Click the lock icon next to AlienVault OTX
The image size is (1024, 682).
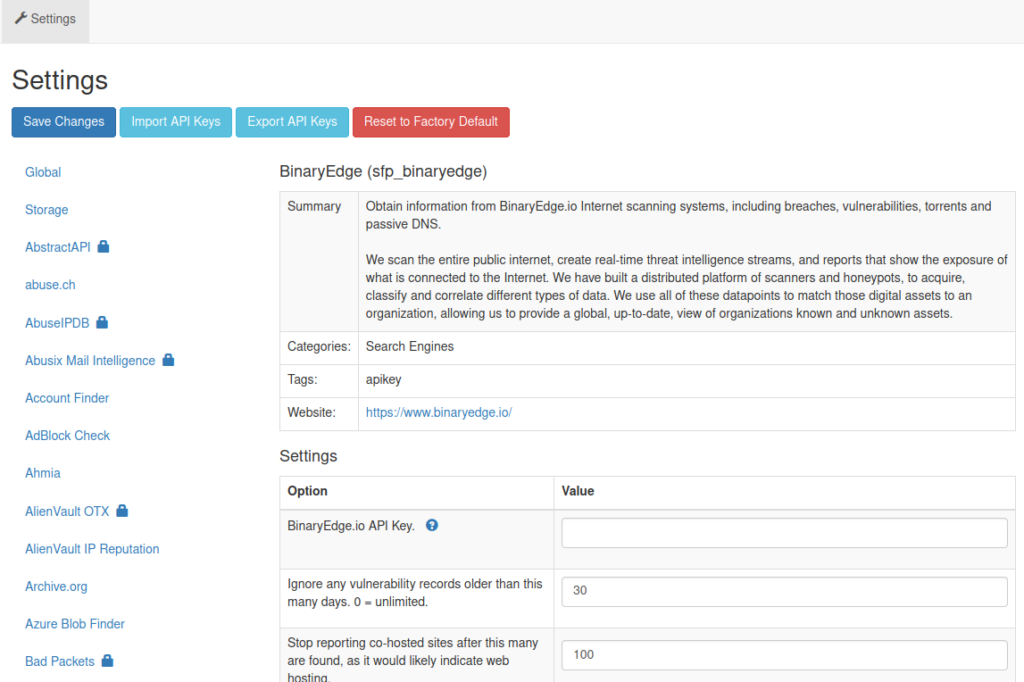coord(122,511)
